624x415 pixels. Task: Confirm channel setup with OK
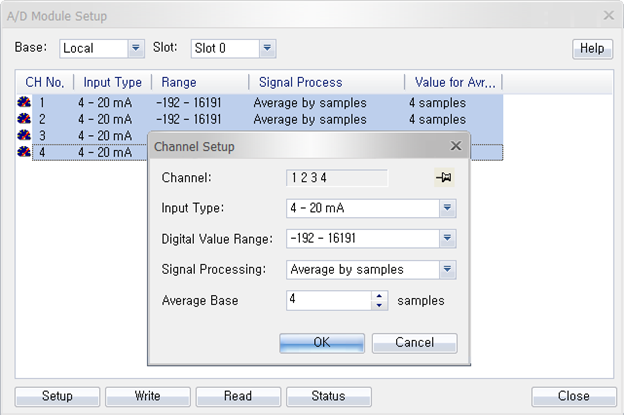pyautogui.click(x=322, y=342)
